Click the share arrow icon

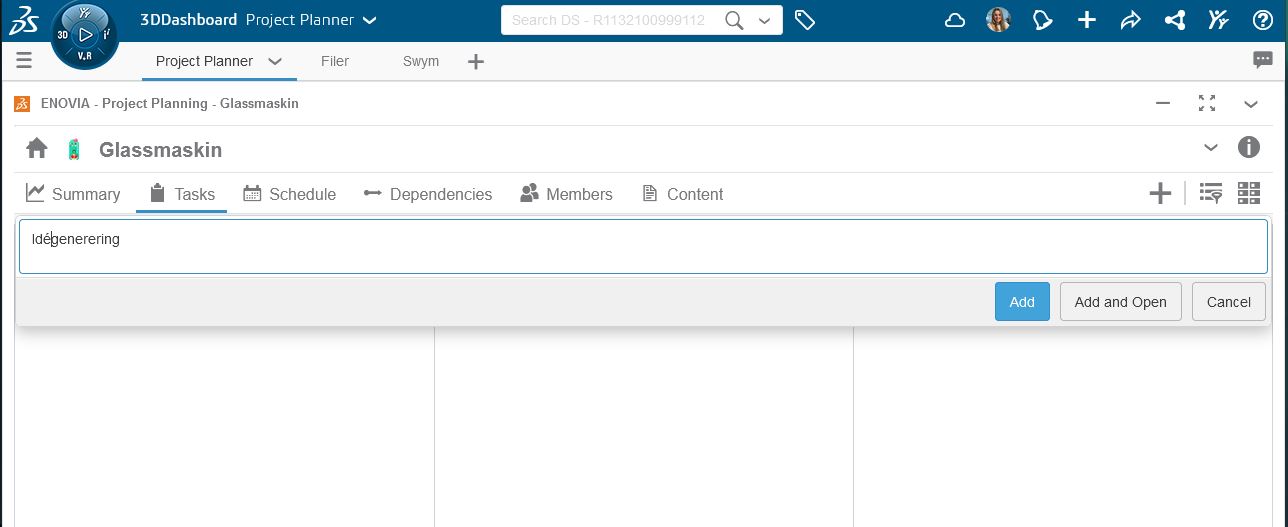tap(1131, 20)
